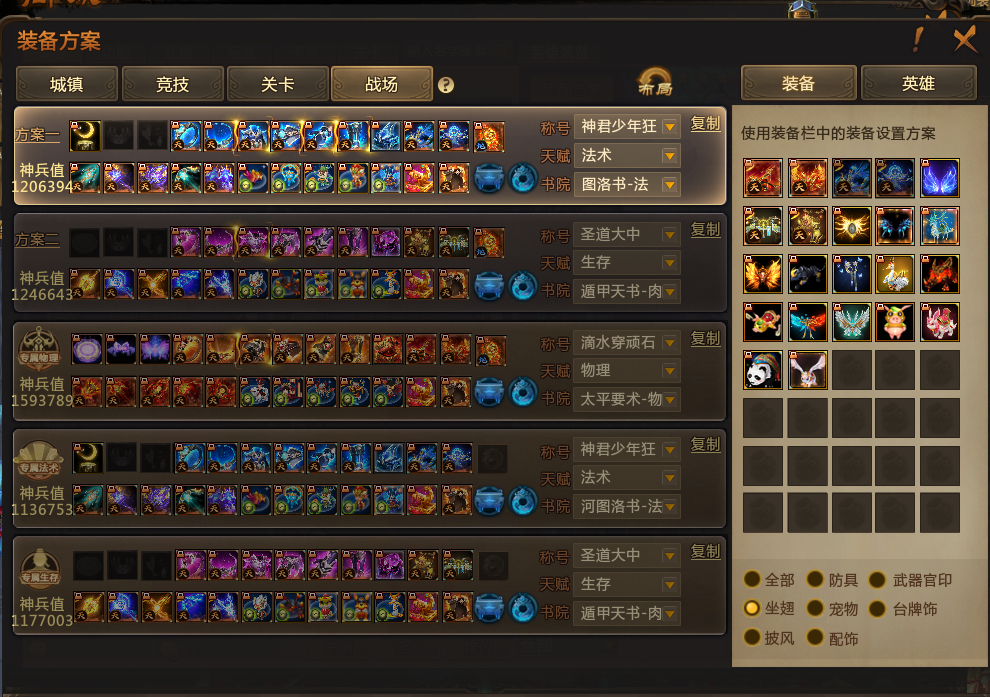Expand the 物理 talent dropdown

click(x=670, y=371)
